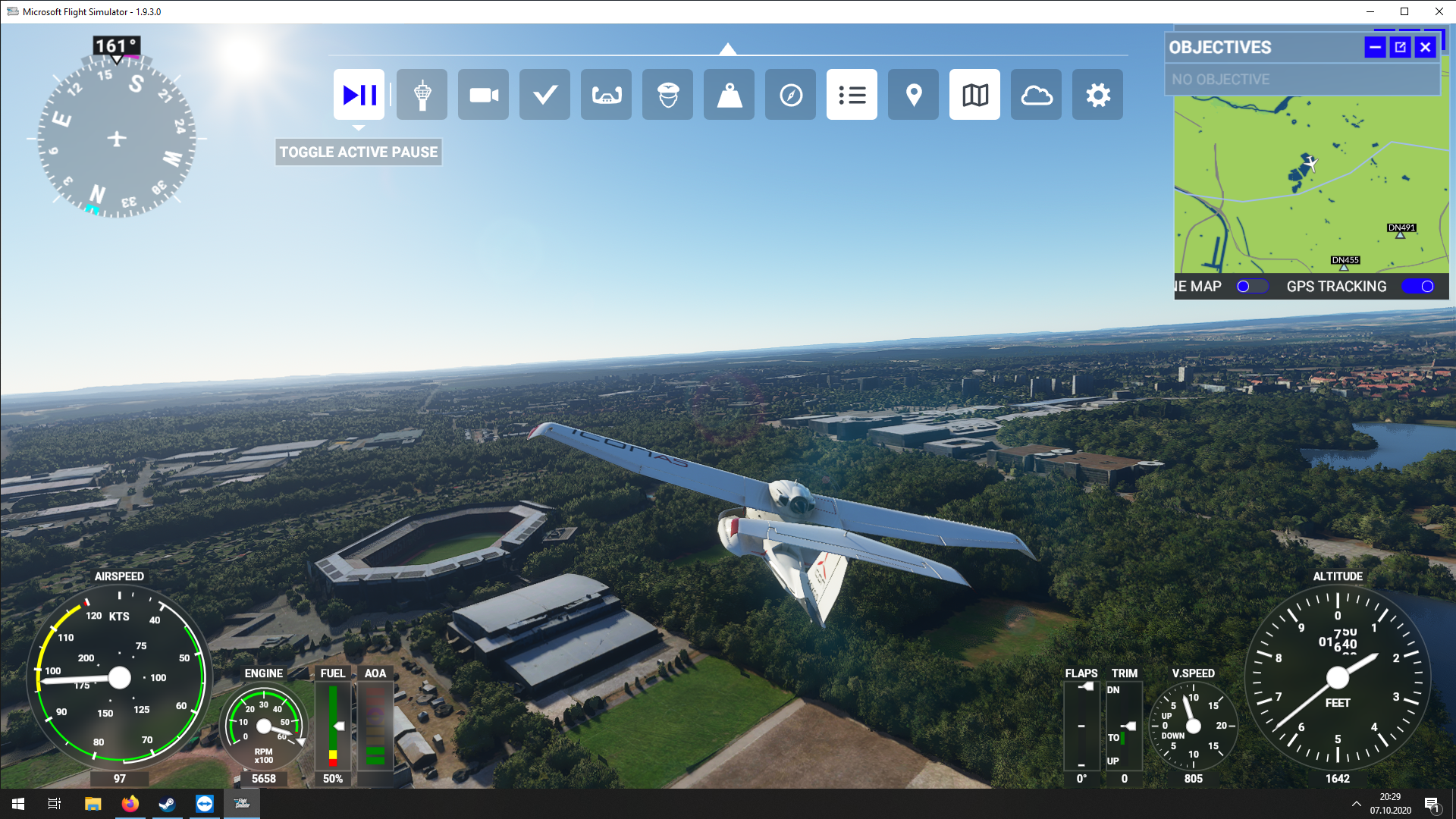Click the 161° heading readout
This screenshot has height=819, width=1456.
117,46
